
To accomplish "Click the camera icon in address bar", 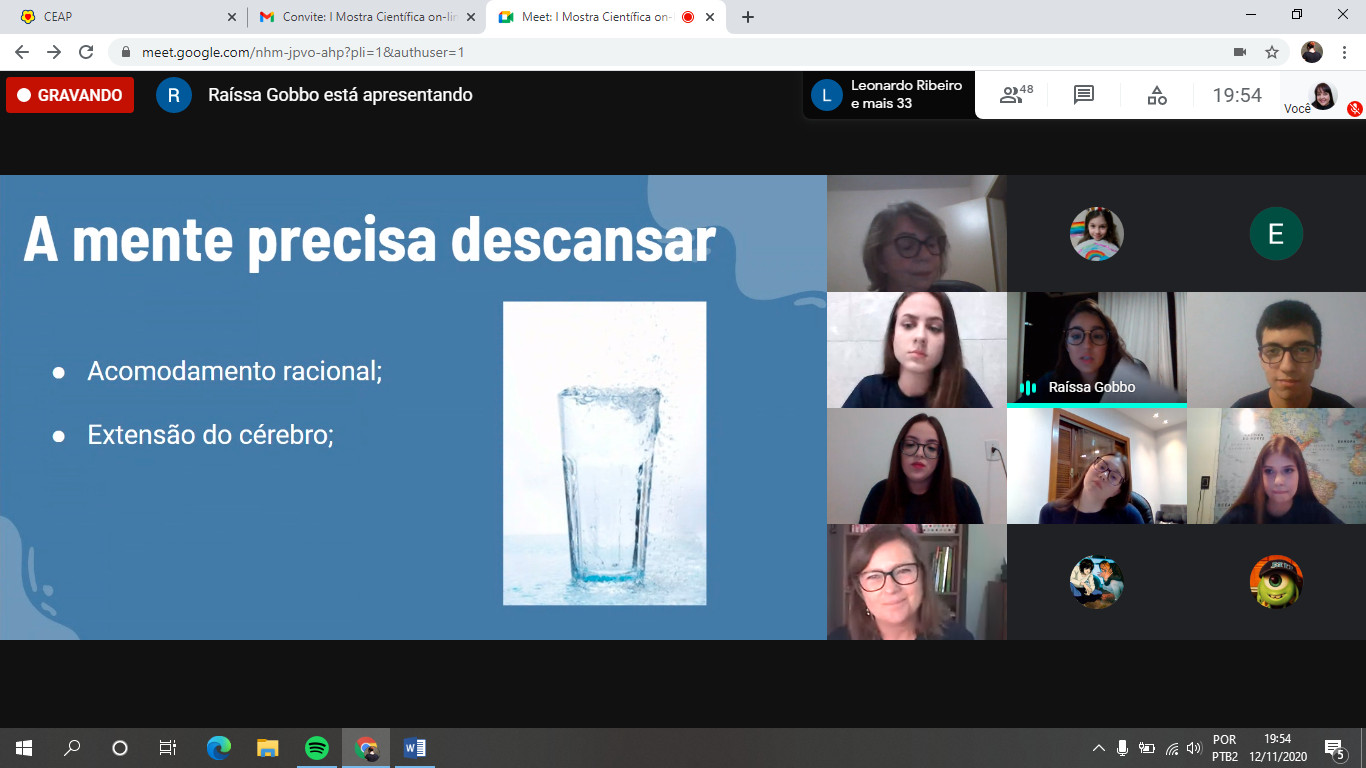I will (x=1240, y=52).
